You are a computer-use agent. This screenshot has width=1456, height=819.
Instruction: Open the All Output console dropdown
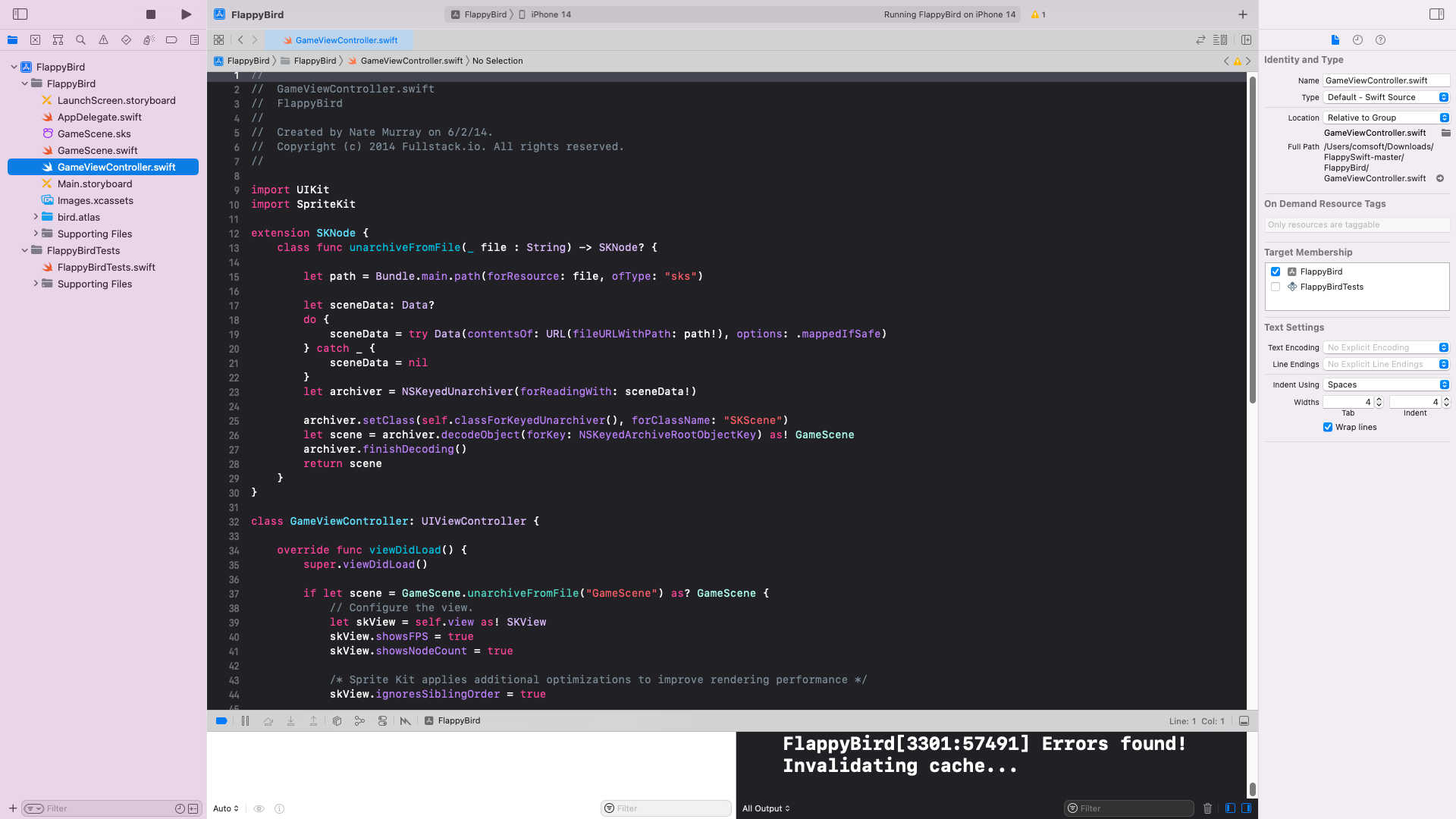(x=766, y=808)
